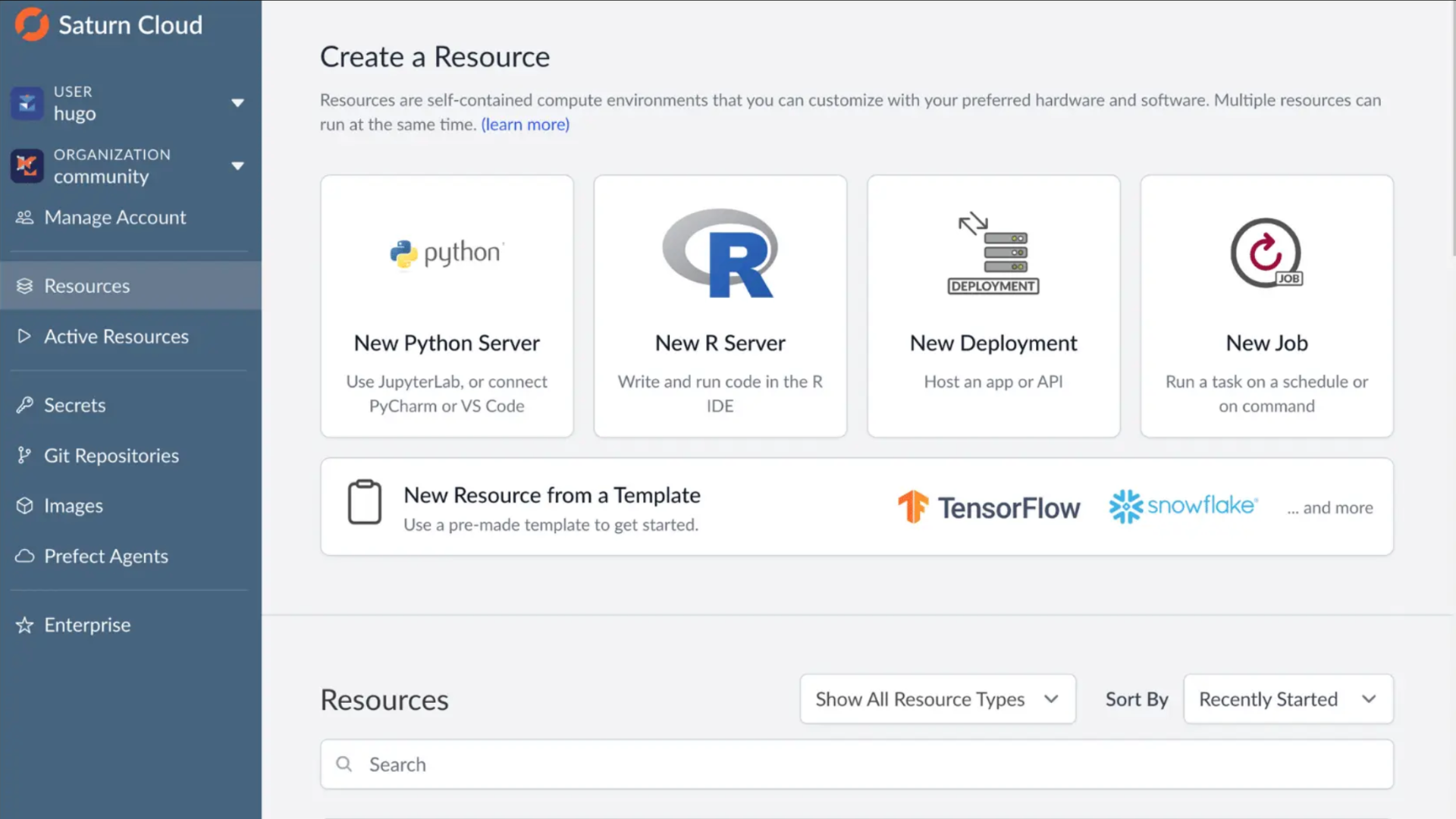Go to Active Resources
1456x819 pixels.
pyautogui.click(x=130, y=336)
